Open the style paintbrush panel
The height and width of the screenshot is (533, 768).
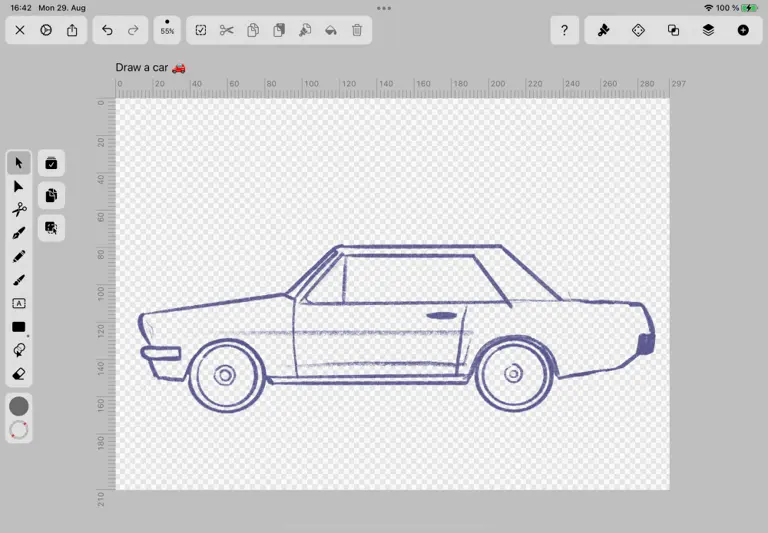point(603,30)
